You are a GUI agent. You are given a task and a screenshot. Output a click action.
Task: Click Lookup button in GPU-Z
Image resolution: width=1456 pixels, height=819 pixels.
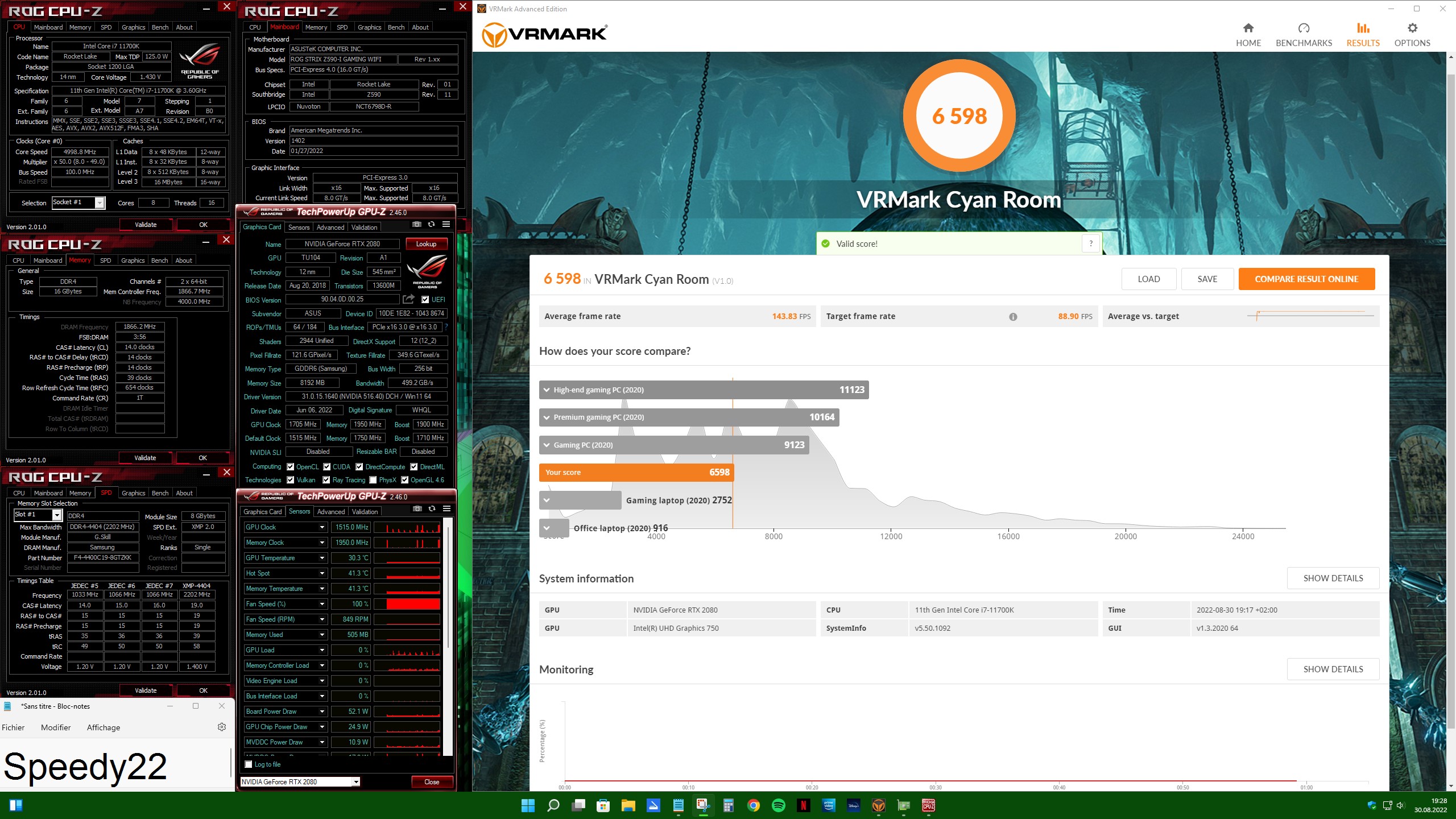(426, 244)
